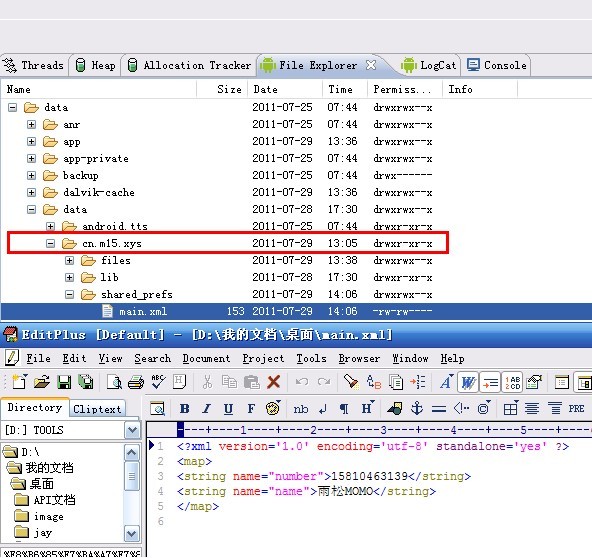Expand the files folder node

[69, 261]
